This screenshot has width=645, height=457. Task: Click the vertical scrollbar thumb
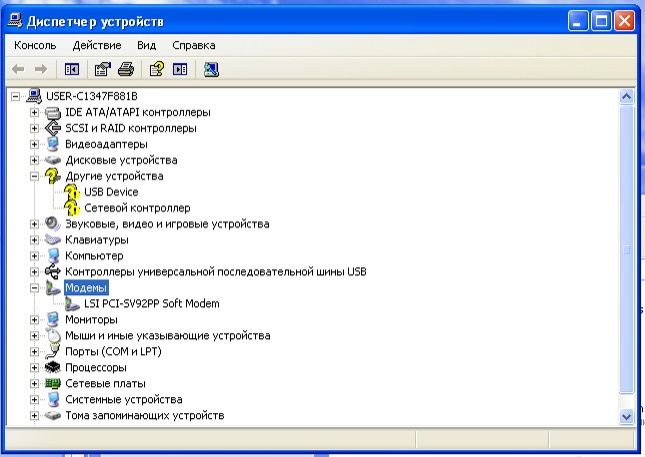626,249
